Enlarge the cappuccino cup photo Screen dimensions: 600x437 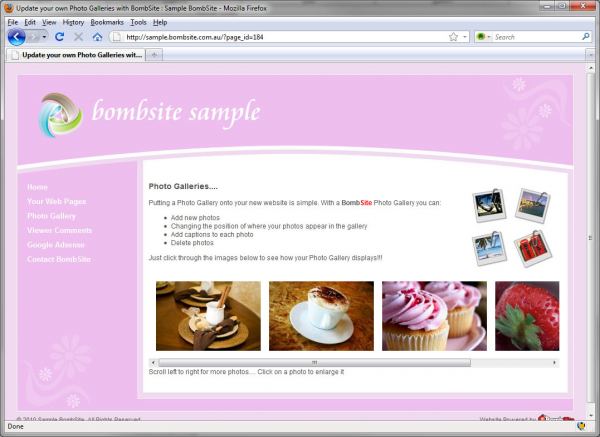click(x=321, y=316)
